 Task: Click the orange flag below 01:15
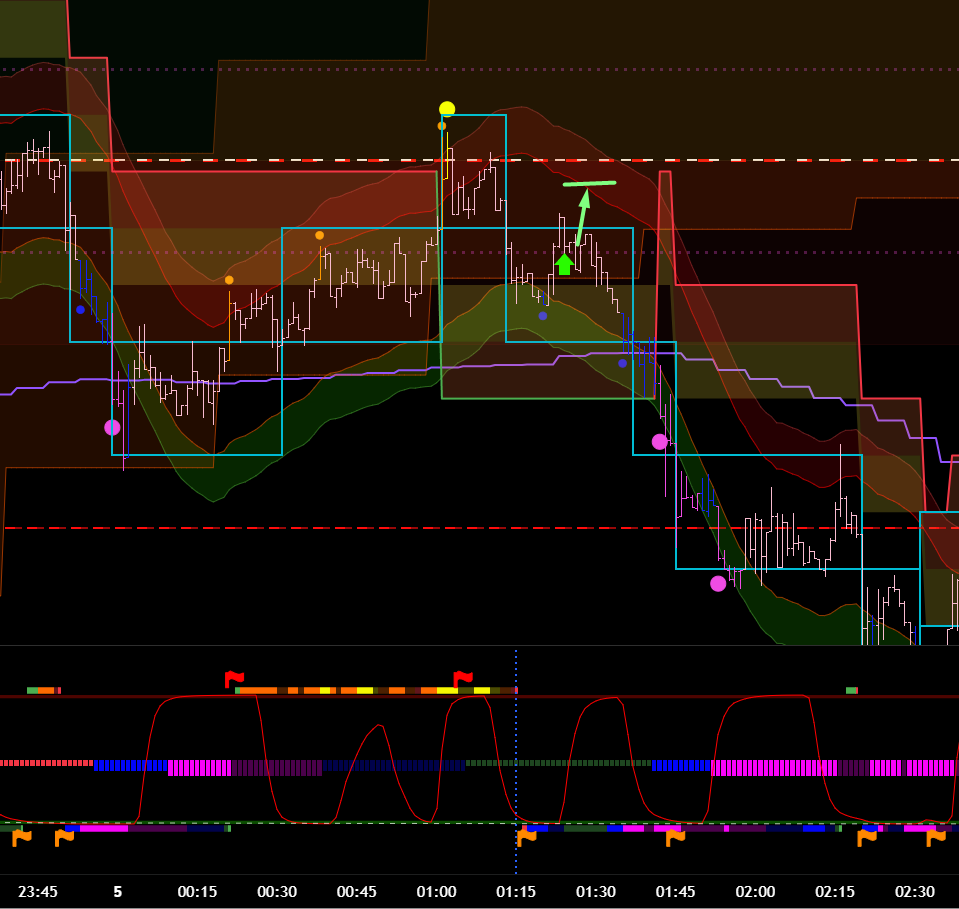(526, 837)
